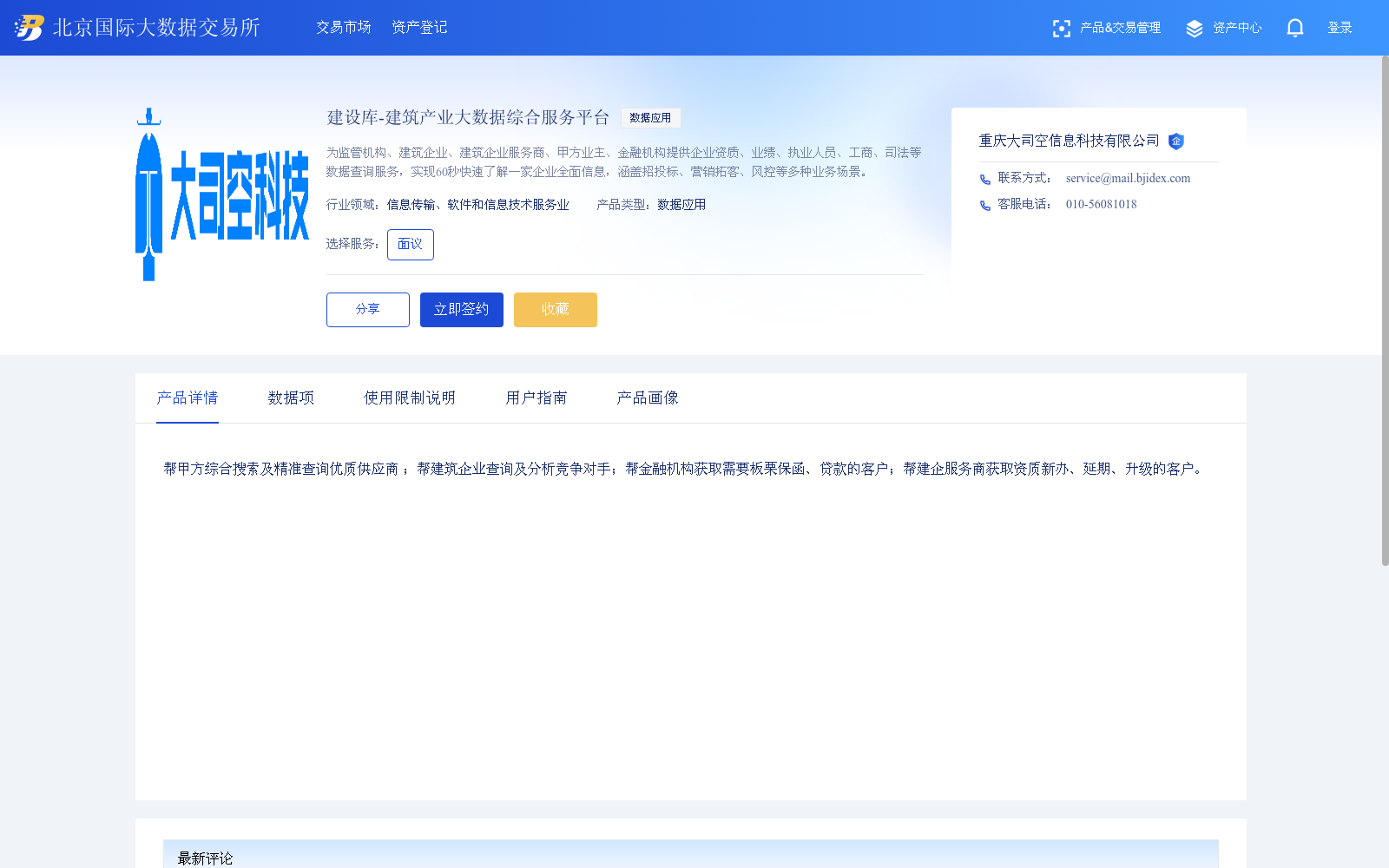Switch to the 数据项 tab
Screen dimensions: 1389x868
pyautogui.click(x=291, y=398)
